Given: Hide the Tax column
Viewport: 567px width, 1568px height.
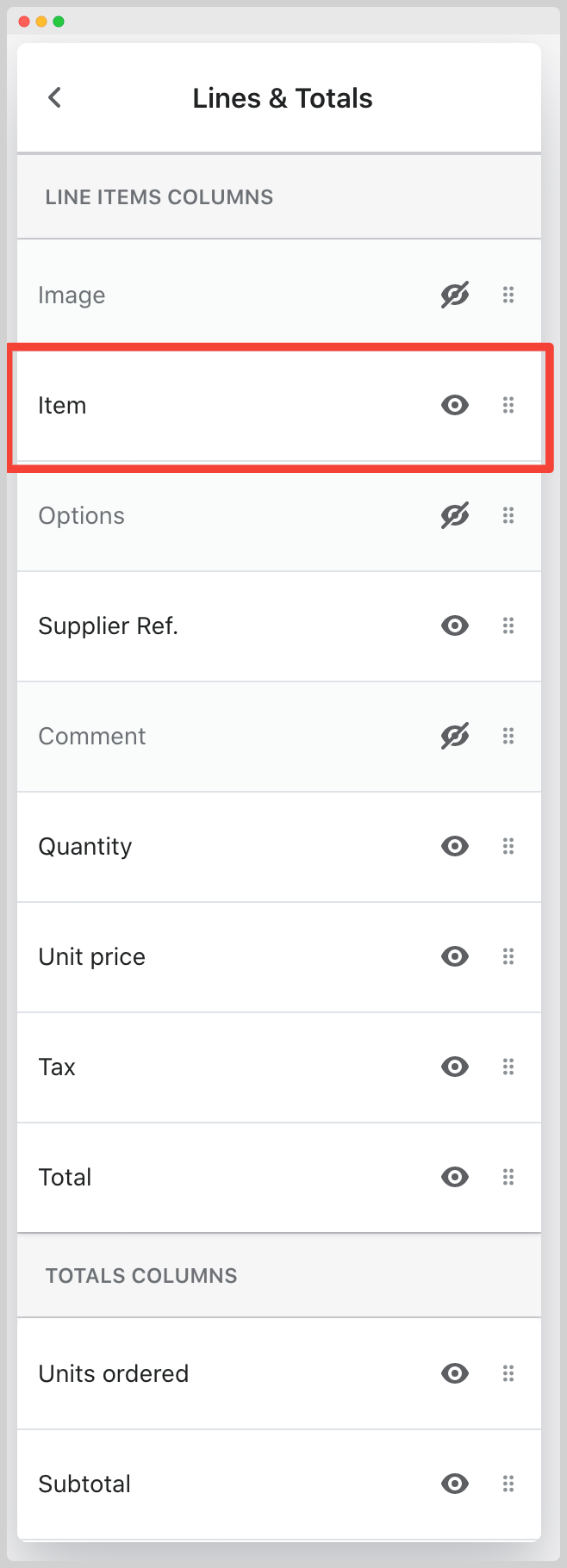Looking at the screenshot, I should coord(454,1067).
